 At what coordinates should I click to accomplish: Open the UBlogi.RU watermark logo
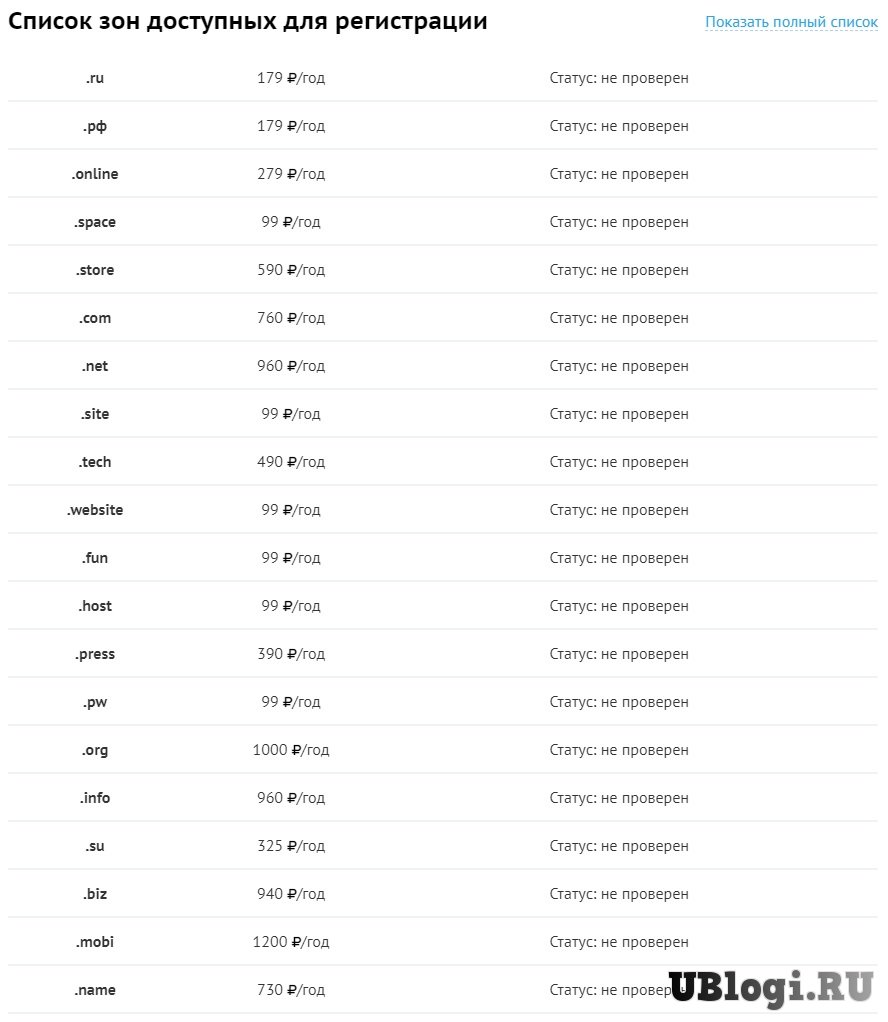click(x=770, y=987)
